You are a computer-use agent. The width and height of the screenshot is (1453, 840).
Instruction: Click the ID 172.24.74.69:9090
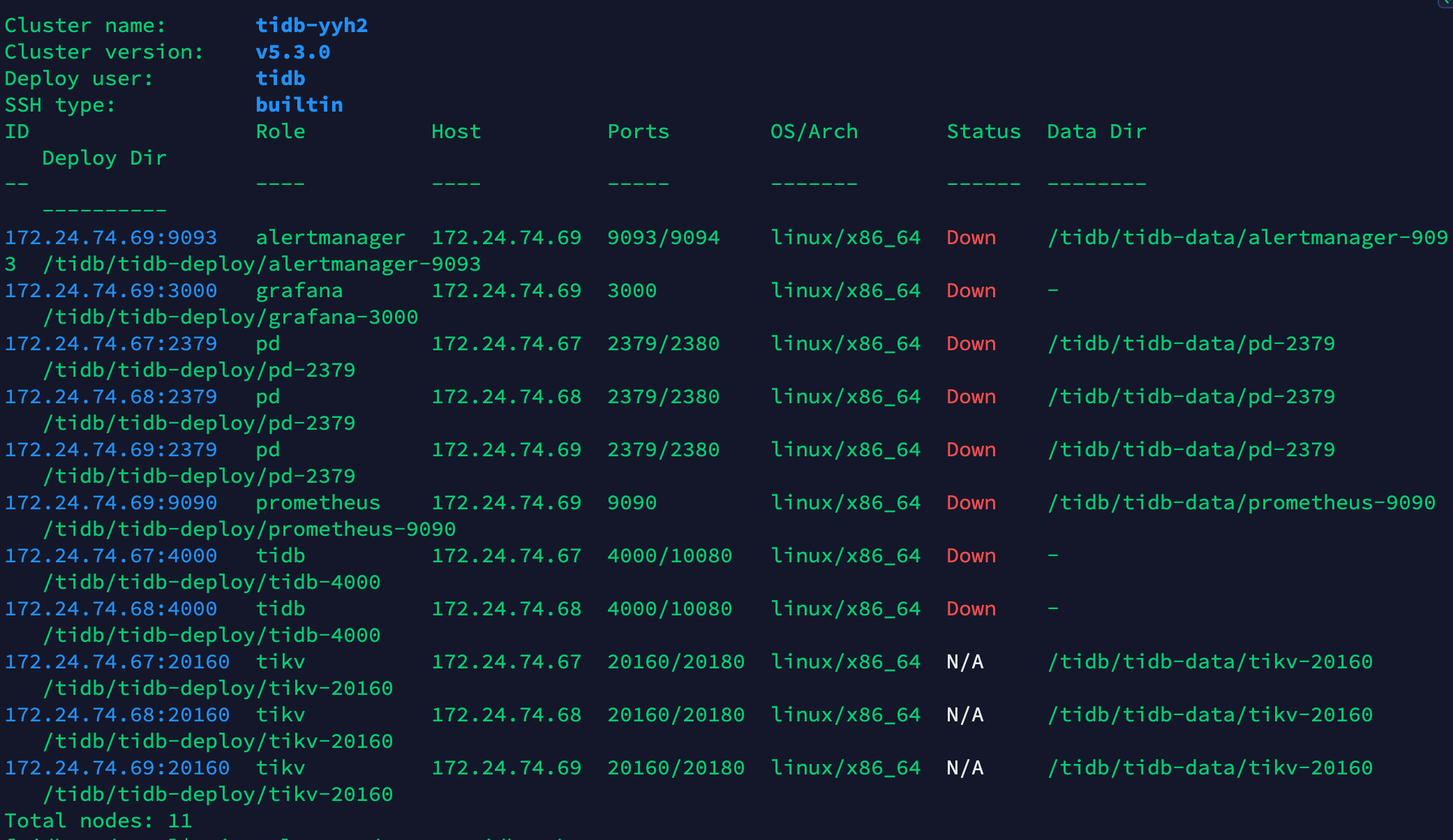(110, 503)
